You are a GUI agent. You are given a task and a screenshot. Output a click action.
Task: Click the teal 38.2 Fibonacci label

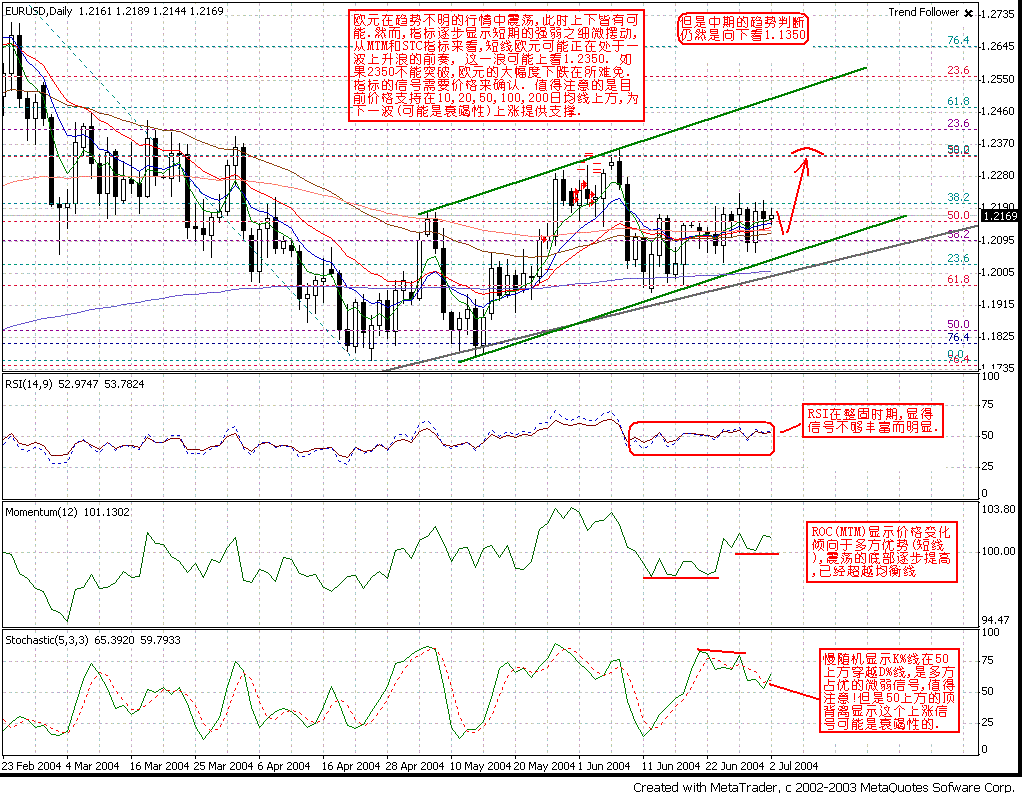(958, 197)
